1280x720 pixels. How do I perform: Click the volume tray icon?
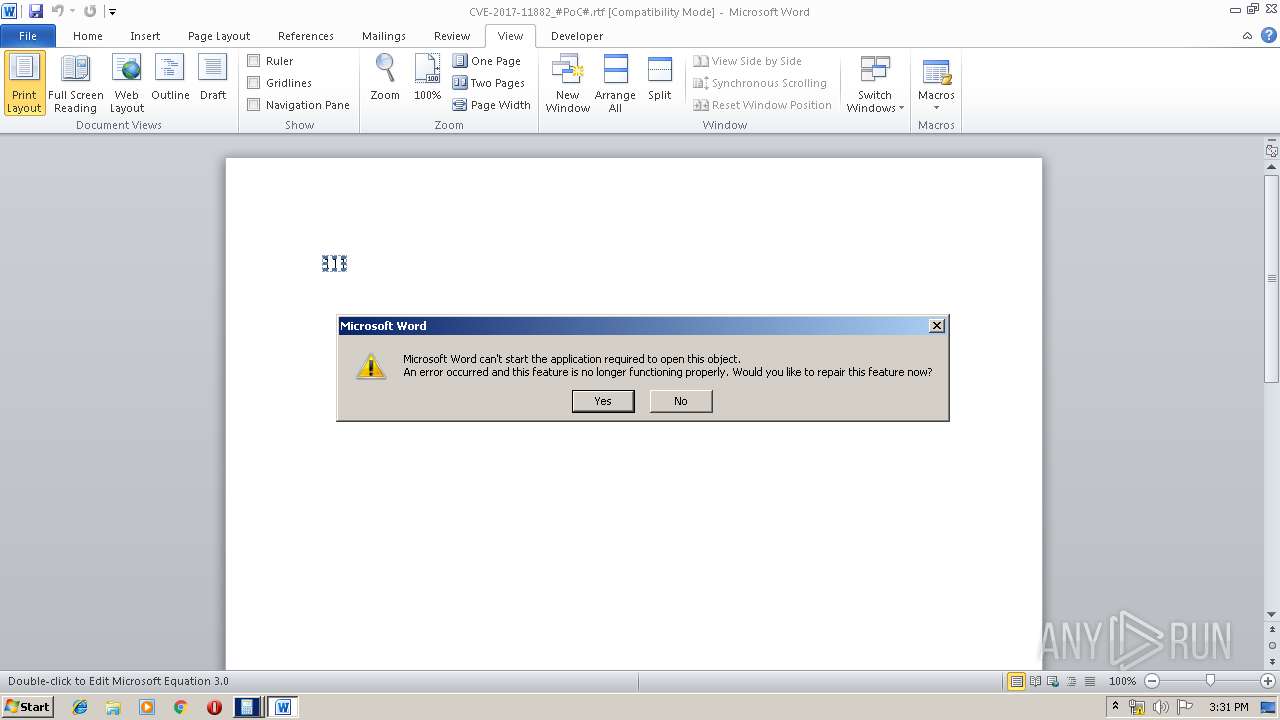(1160, 707)
